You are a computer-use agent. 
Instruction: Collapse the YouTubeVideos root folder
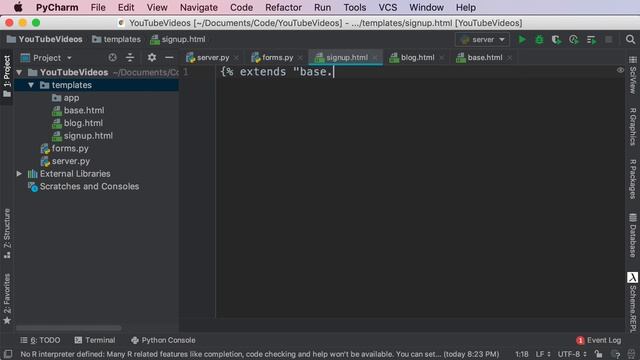pos(19,72)
